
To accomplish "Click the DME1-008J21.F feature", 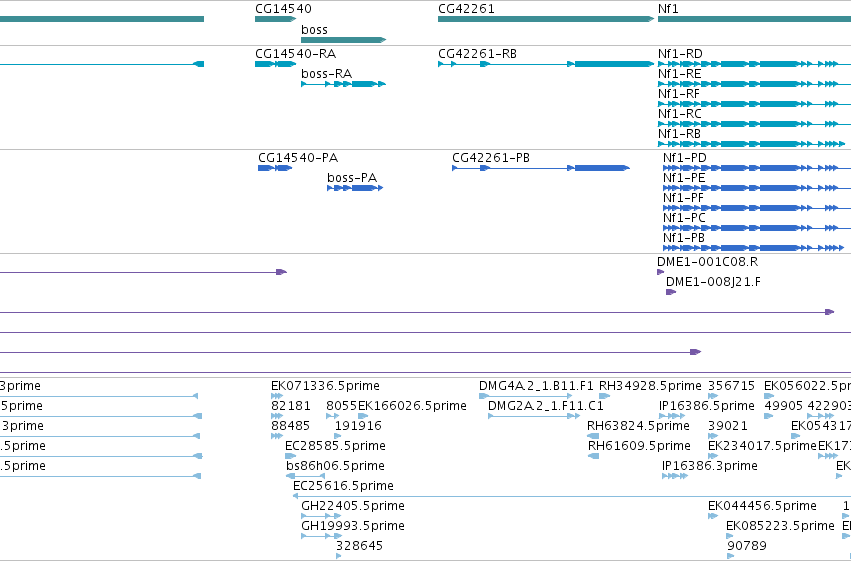I will (x=671, y=292).
